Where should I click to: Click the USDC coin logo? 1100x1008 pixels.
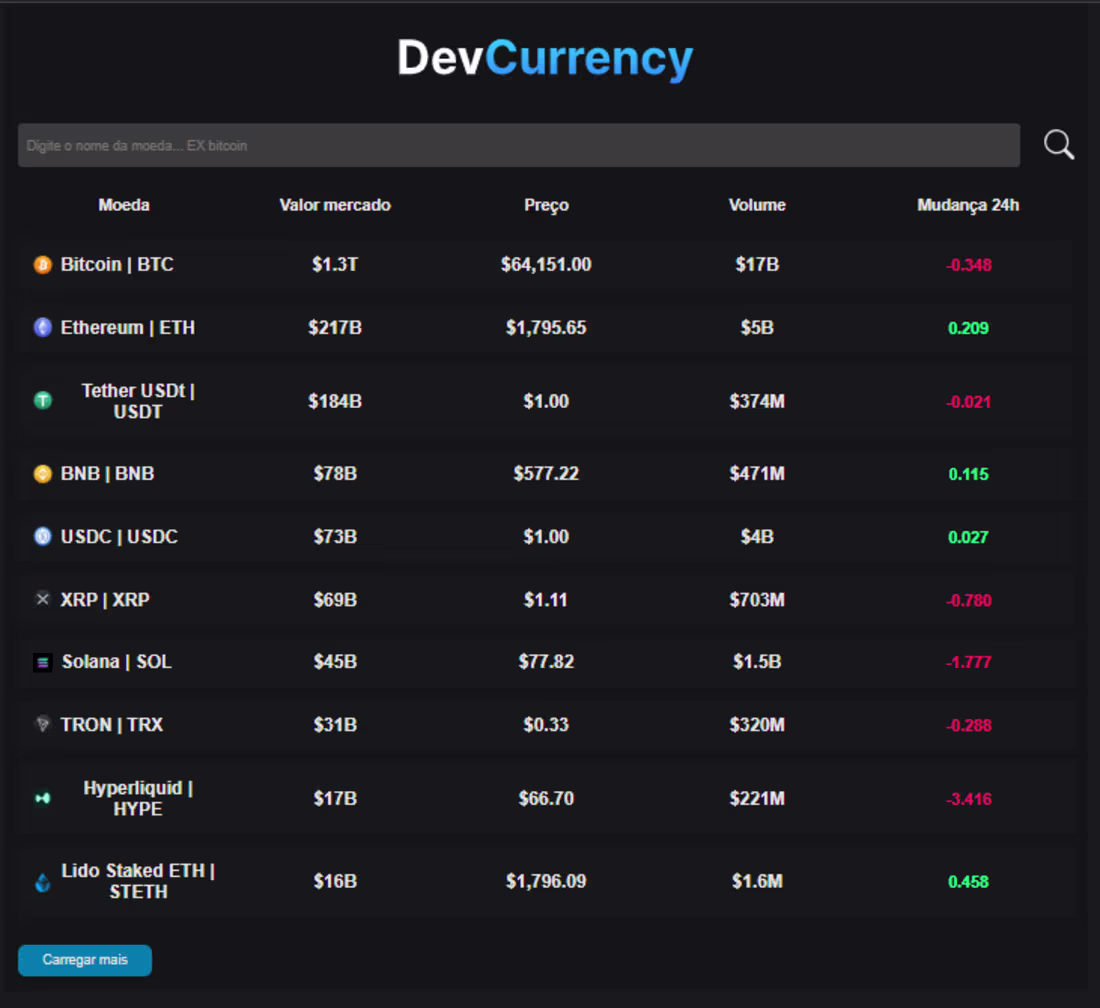coord(43,537)
